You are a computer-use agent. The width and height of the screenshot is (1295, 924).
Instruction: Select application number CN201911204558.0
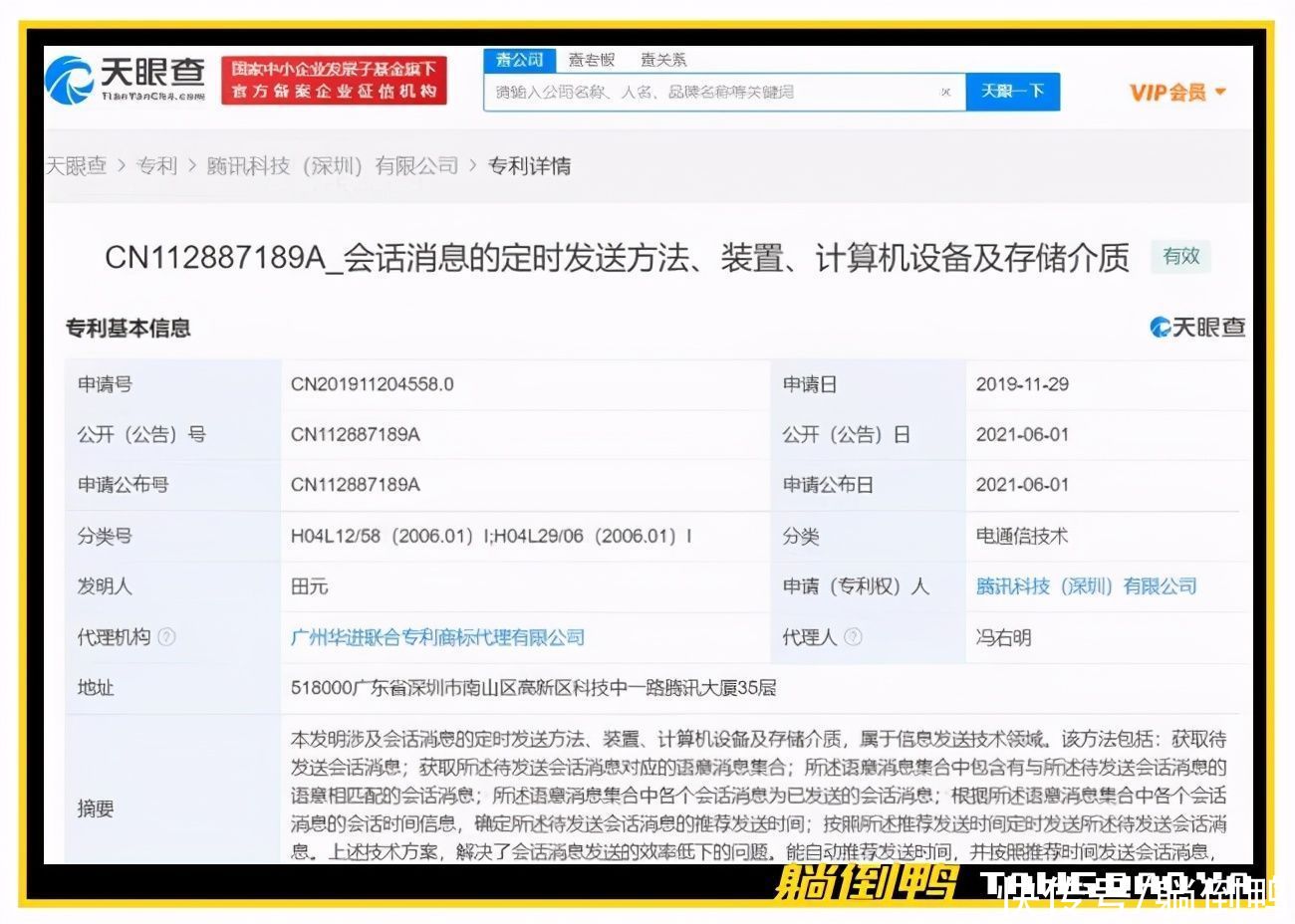point(372,384)
